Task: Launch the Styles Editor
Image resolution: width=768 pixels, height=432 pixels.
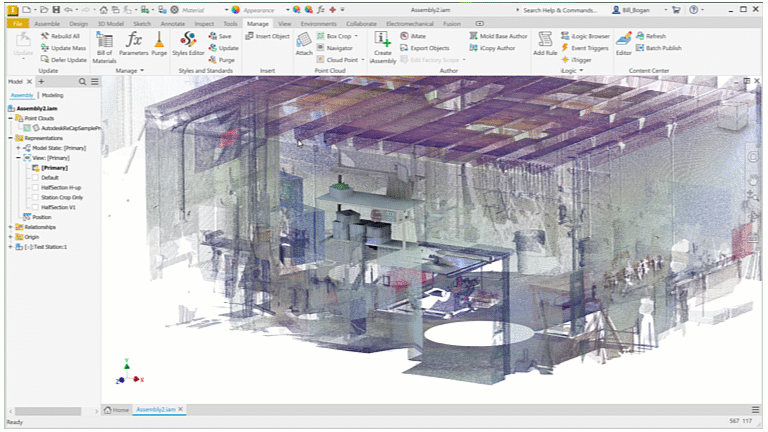Action: 188,44
